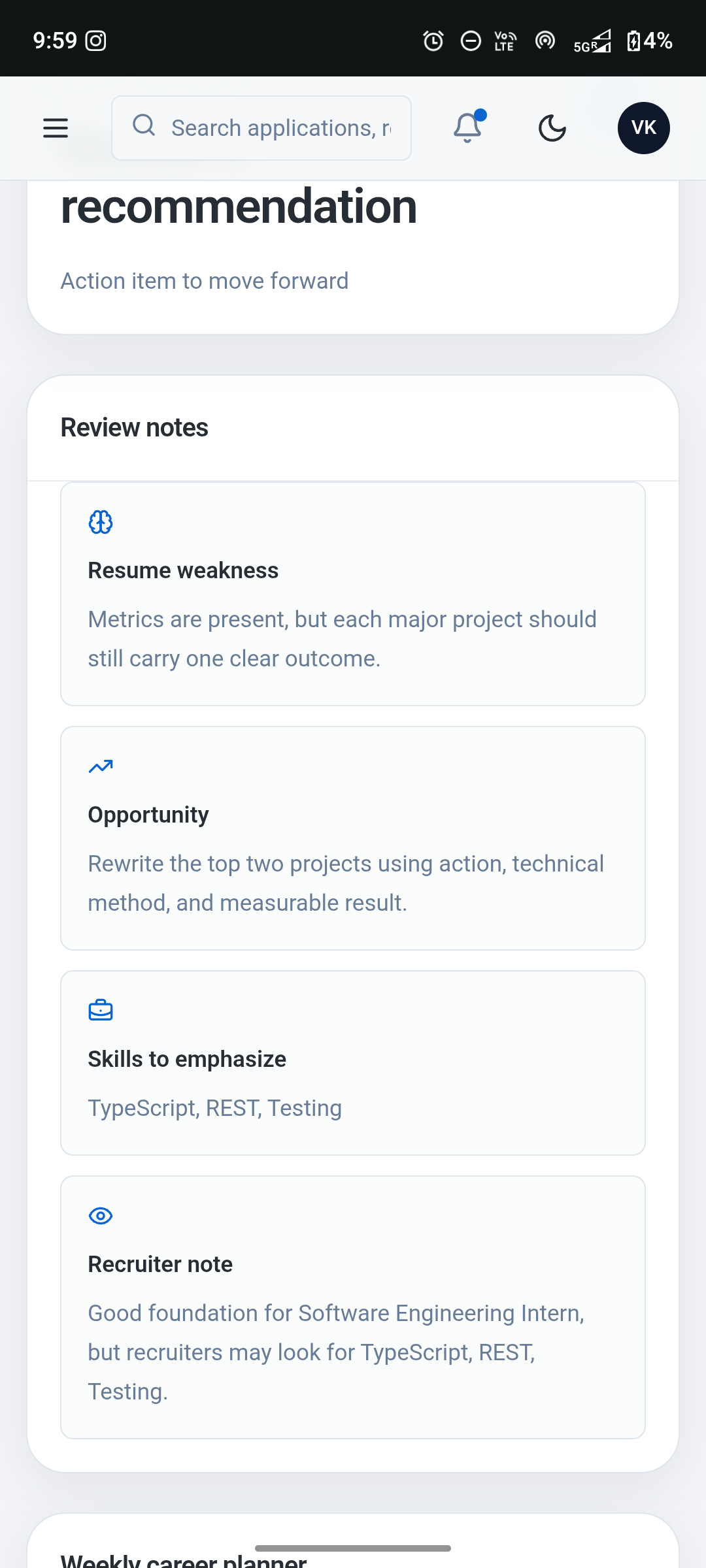Click the briefcase Skills to emphasize icon
The image size is (706, 1568).
tap(101, 1010)
